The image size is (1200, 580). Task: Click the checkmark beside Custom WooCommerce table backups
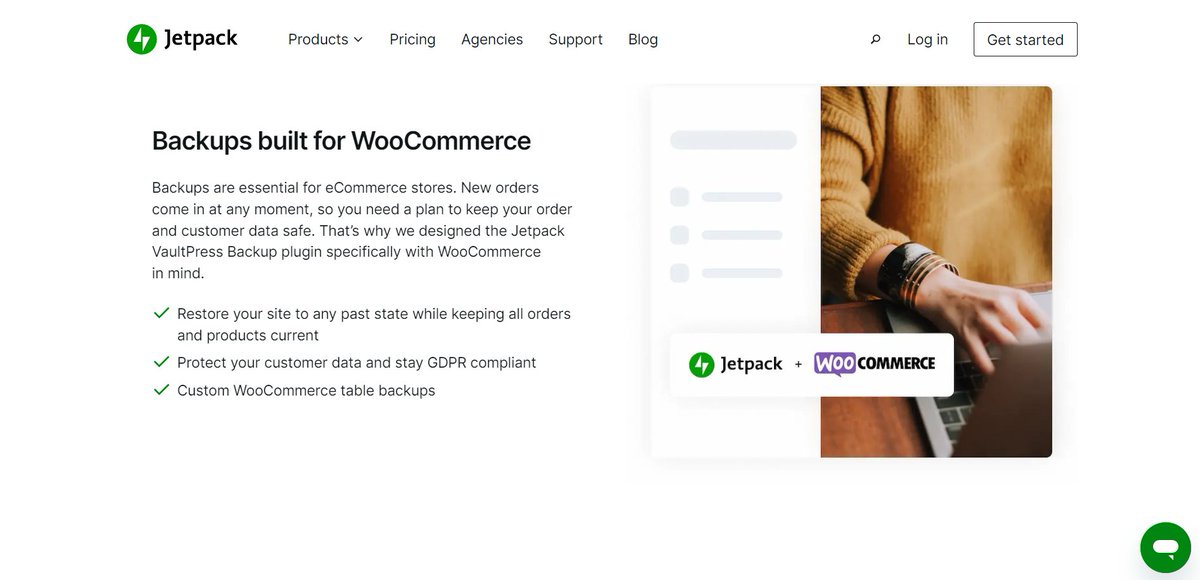pos(161,390)
